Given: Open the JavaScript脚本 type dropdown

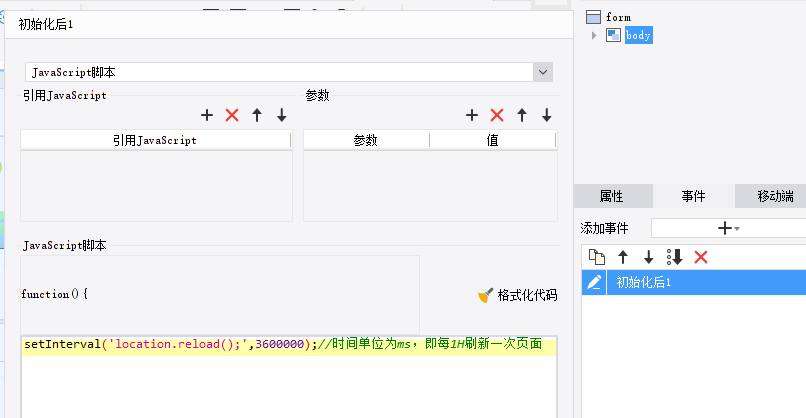Looking at the screenshot, I should [543, 72].
